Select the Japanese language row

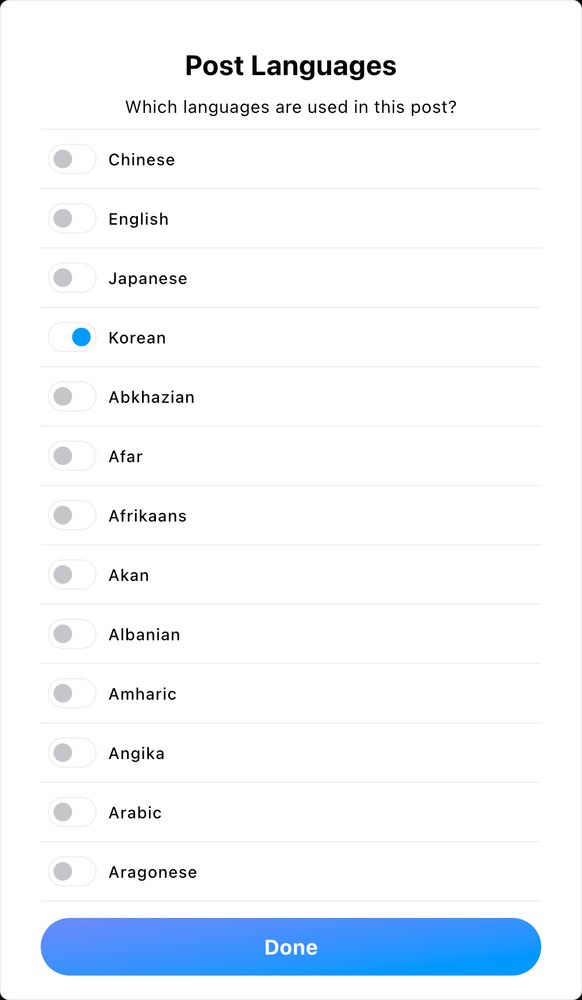coord(147,278)
